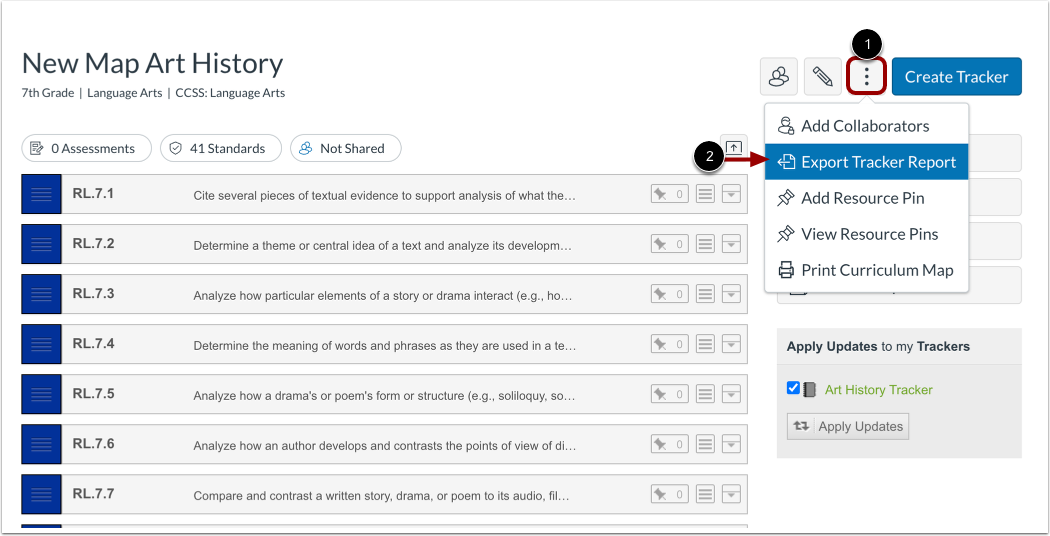Click the lines details icon on RL.7.7
The height and width of the screenshot is (536, 1050).
click(705, 494)
